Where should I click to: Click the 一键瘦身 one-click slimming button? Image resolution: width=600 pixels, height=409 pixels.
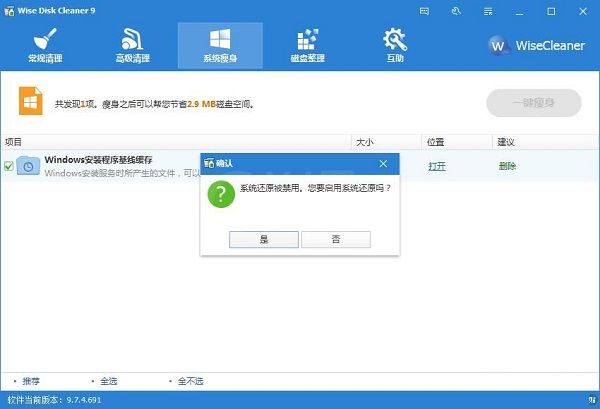(534, 103)
